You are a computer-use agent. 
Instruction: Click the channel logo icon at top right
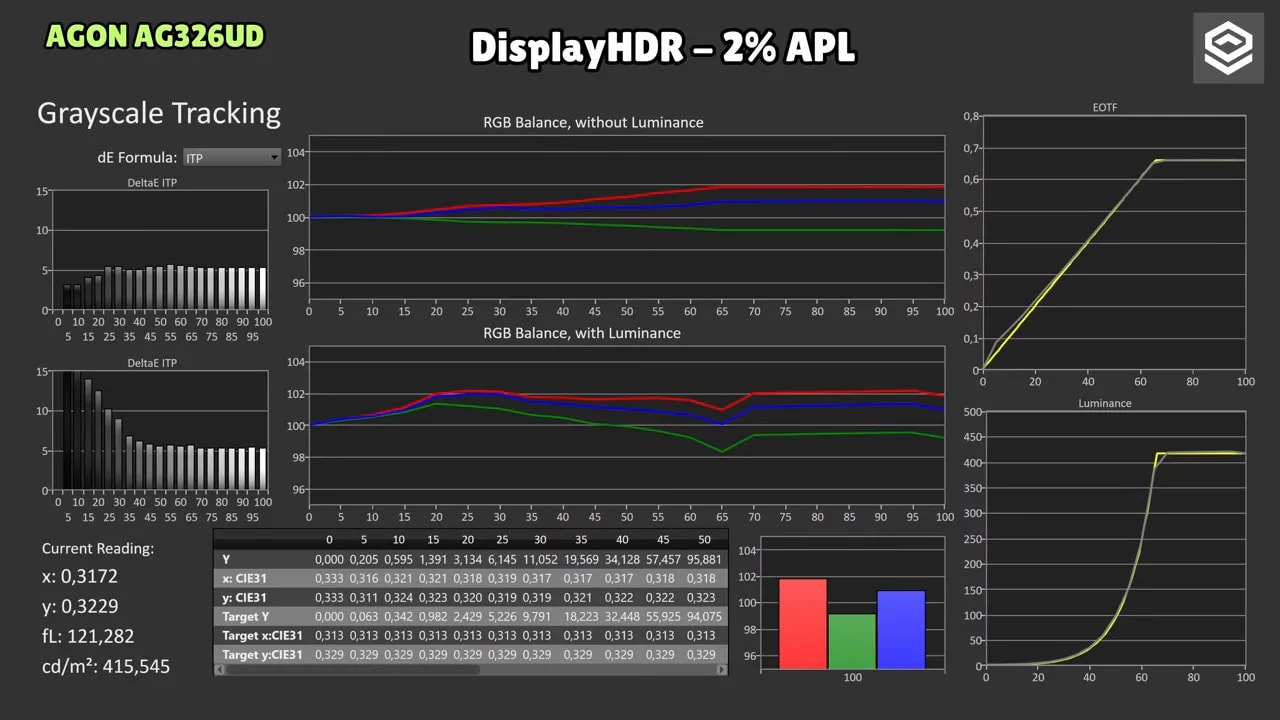point(1228,48)
